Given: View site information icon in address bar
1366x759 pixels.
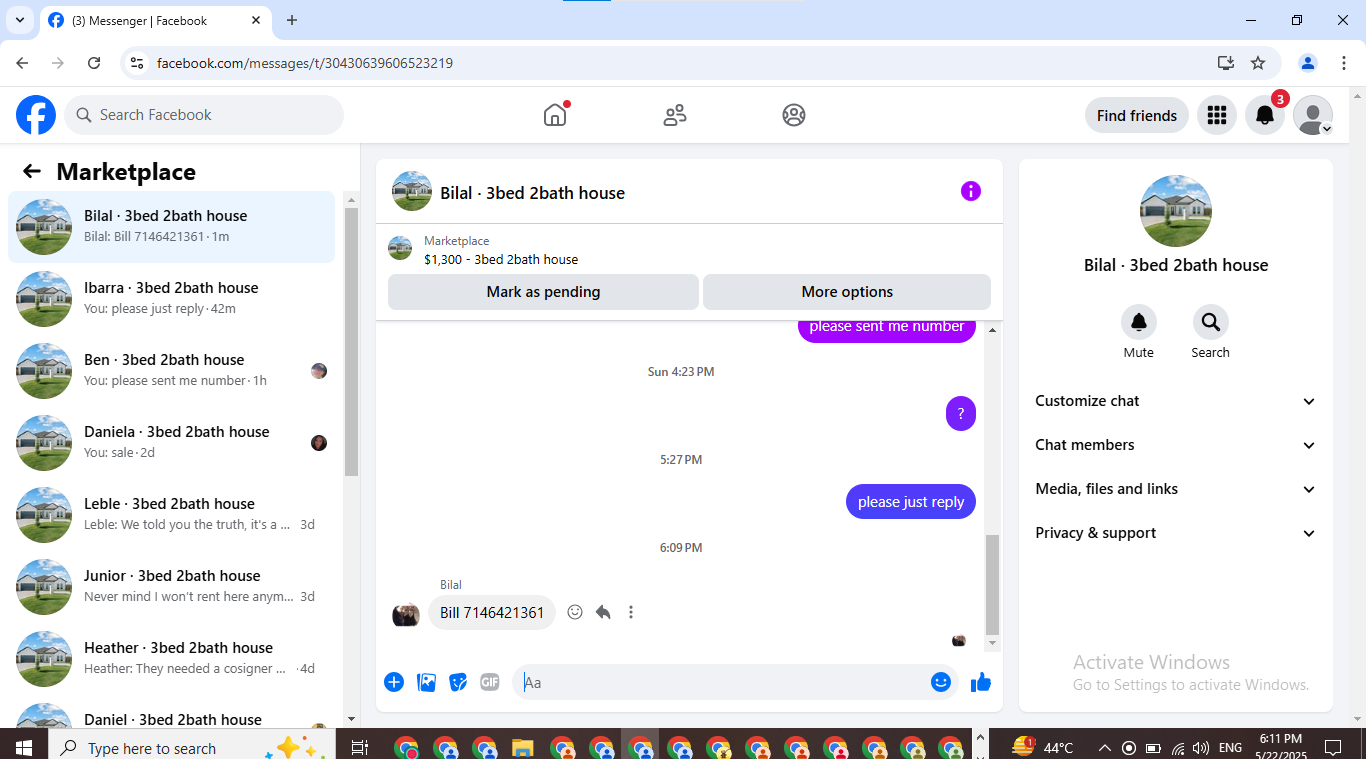Looking at the screenshot, I should point(138,63).
